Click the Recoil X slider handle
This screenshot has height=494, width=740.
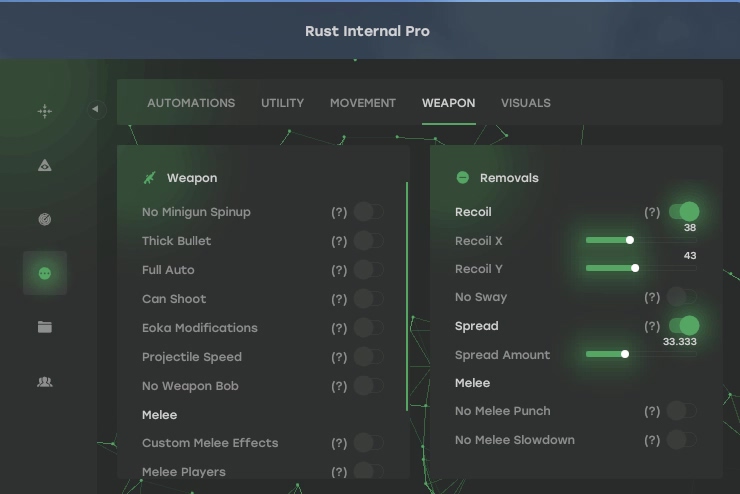[x=630, y=240]
